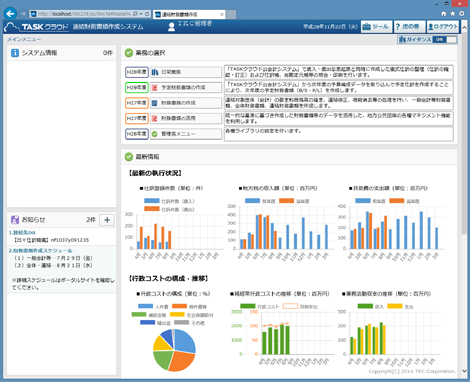Open the first notice link 1.接続先DB
Image resolution: width=470 pixels, height=383 pixels.
tap(22, 232)
